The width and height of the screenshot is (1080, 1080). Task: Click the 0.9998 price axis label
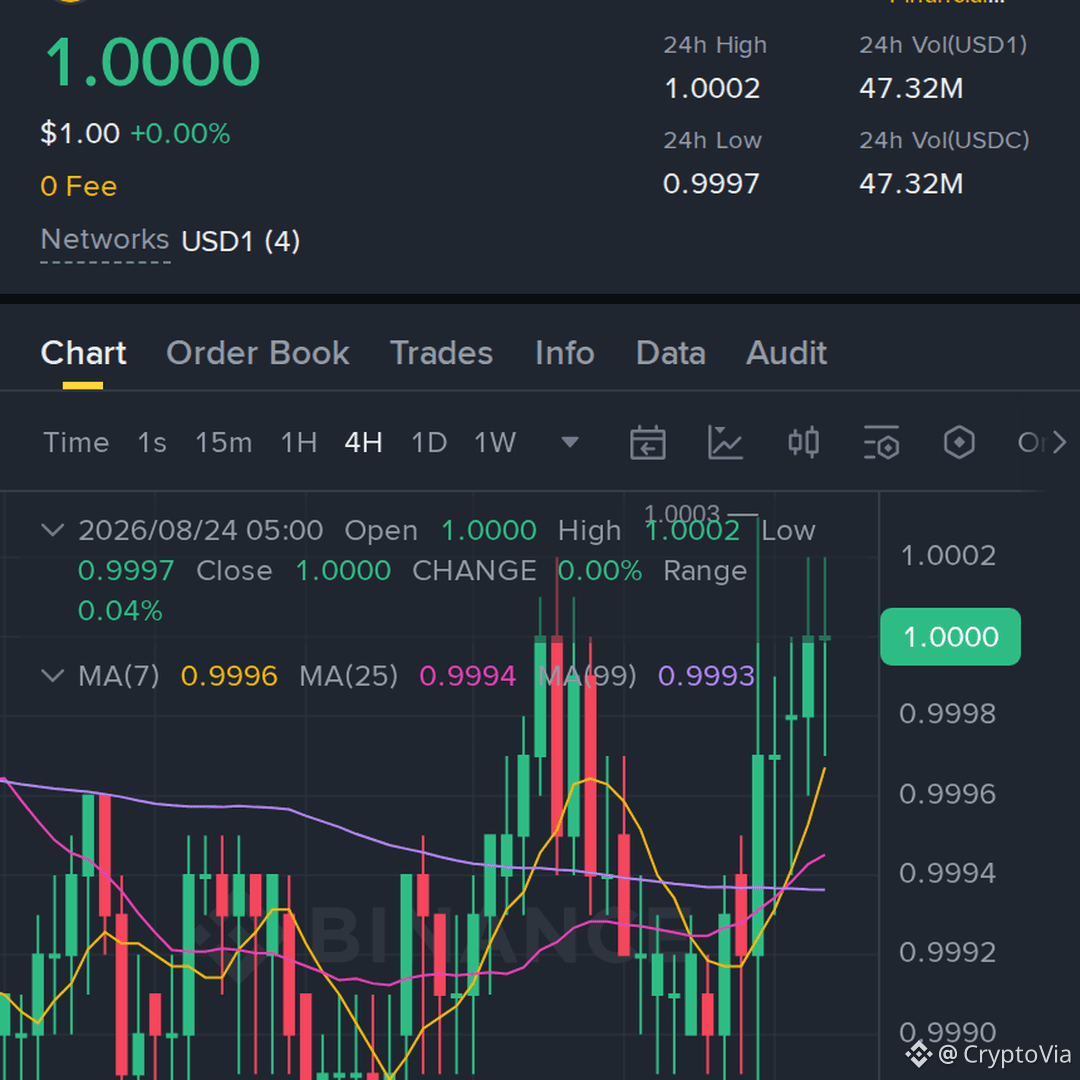(947, 714)
